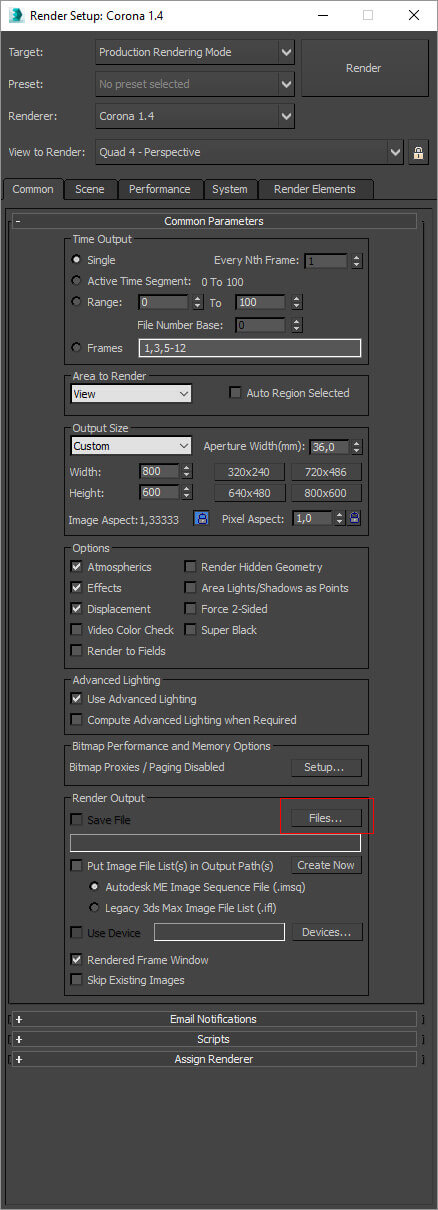Click the 3ds Max logo in title bar
The image size is (438, 1210).
click(x=16, y=16)
